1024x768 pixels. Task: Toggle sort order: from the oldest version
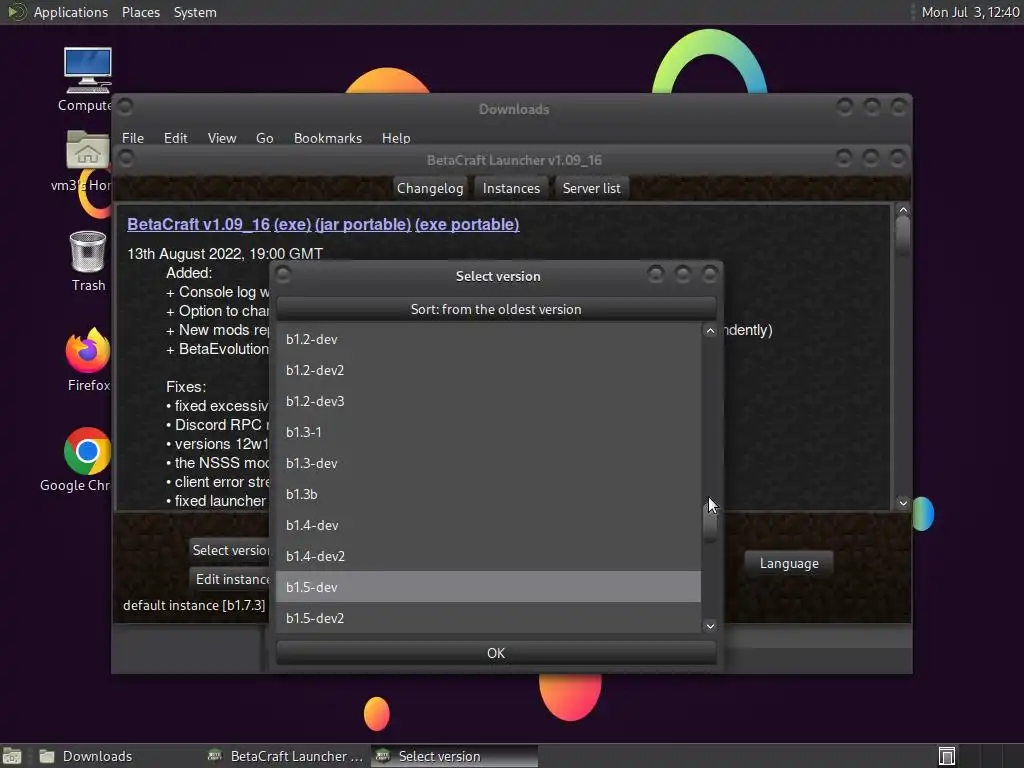(496, 309)
